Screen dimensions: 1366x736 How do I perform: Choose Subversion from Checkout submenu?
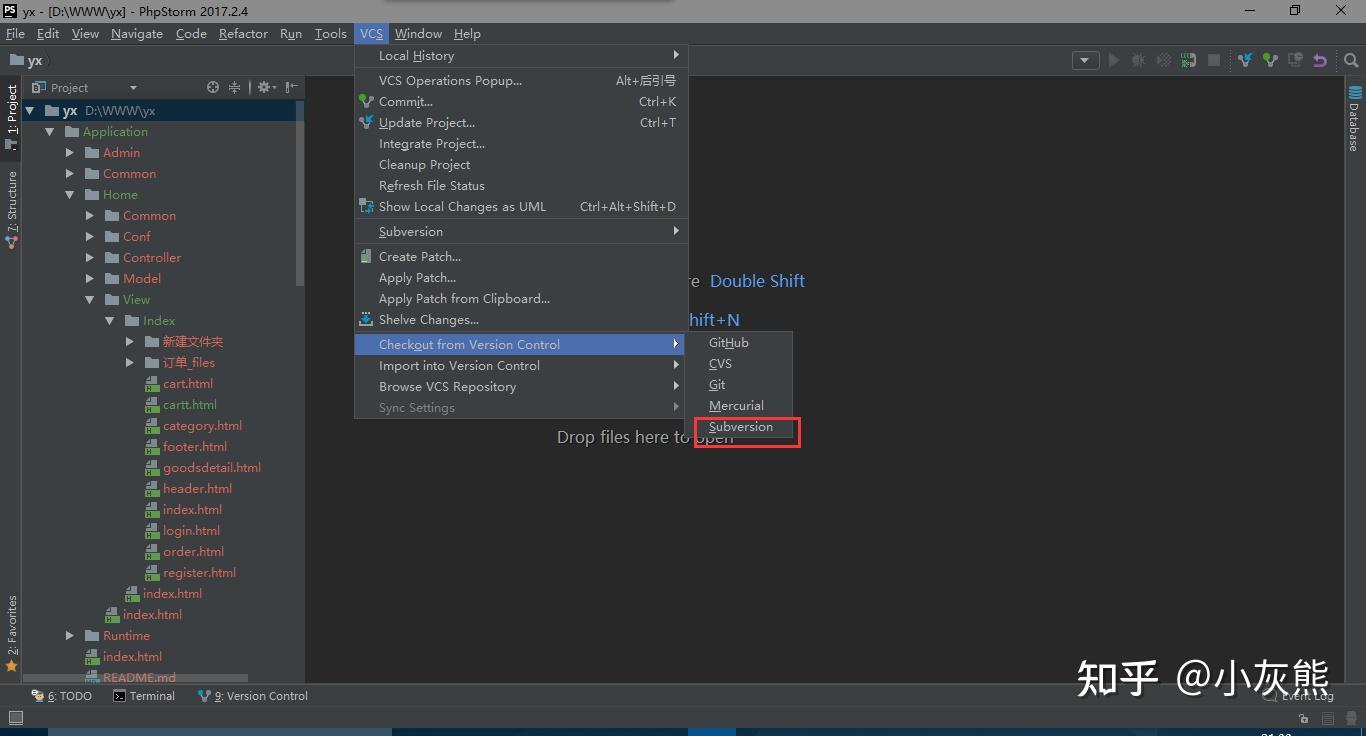741,426
